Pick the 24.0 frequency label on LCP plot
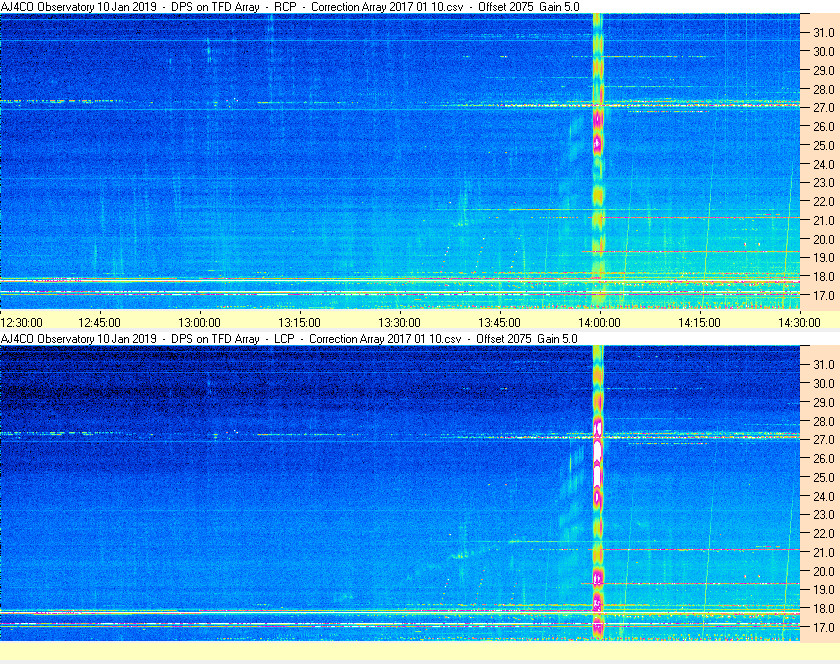The width and height of the screenshot is (840, 664). coord(824,496)
